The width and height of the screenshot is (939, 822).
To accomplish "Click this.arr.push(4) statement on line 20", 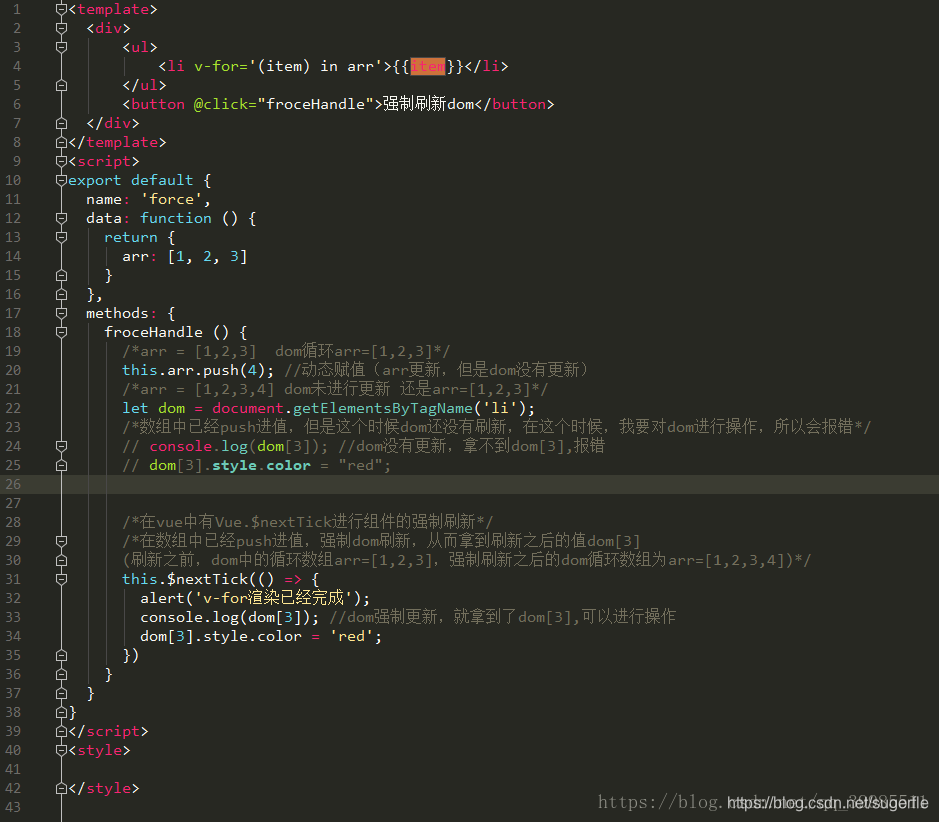I will click(198, 370).
